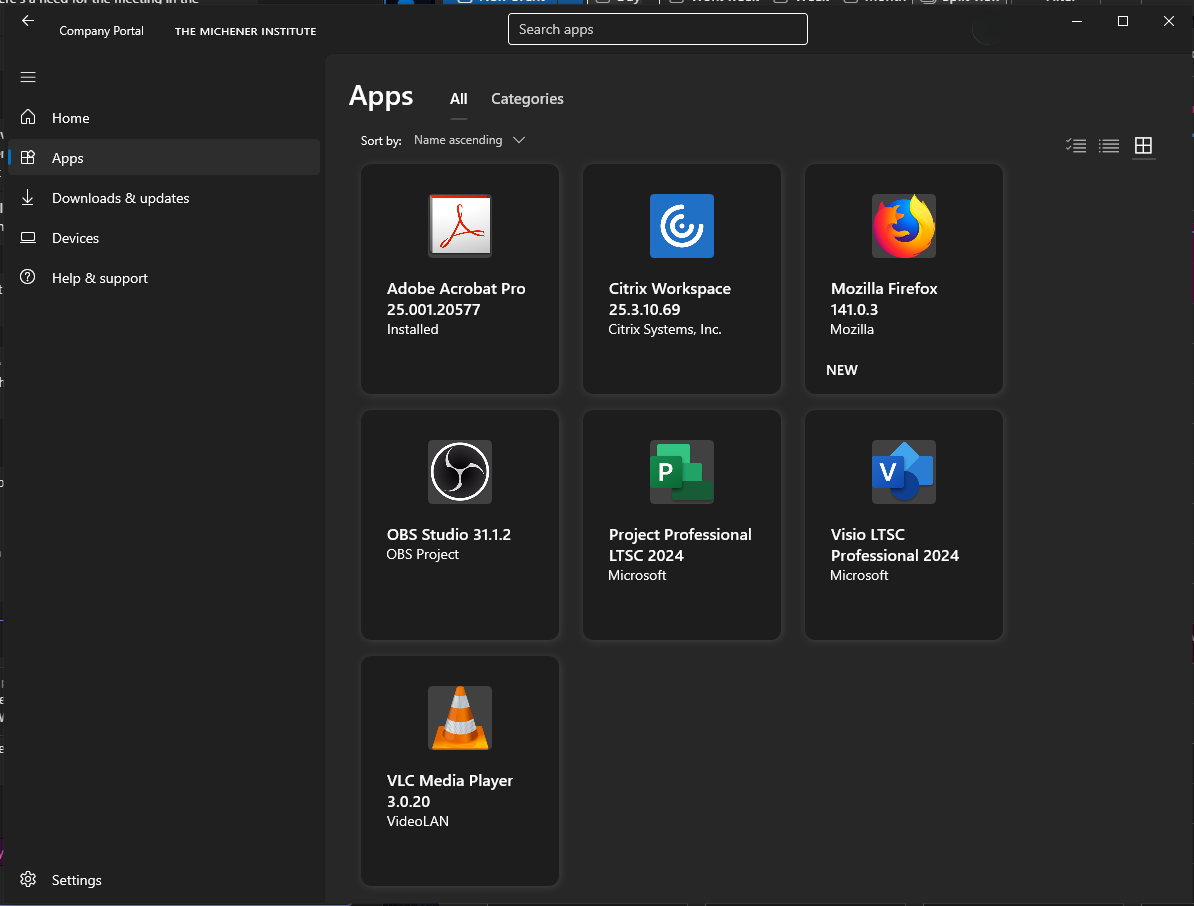Click the Citrix Workspace app icon

[x=681, y=226]
